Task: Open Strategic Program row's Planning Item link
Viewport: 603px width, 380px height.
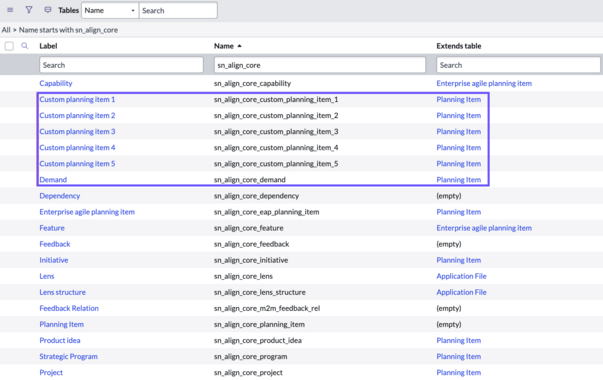Action: pos(459,357)
